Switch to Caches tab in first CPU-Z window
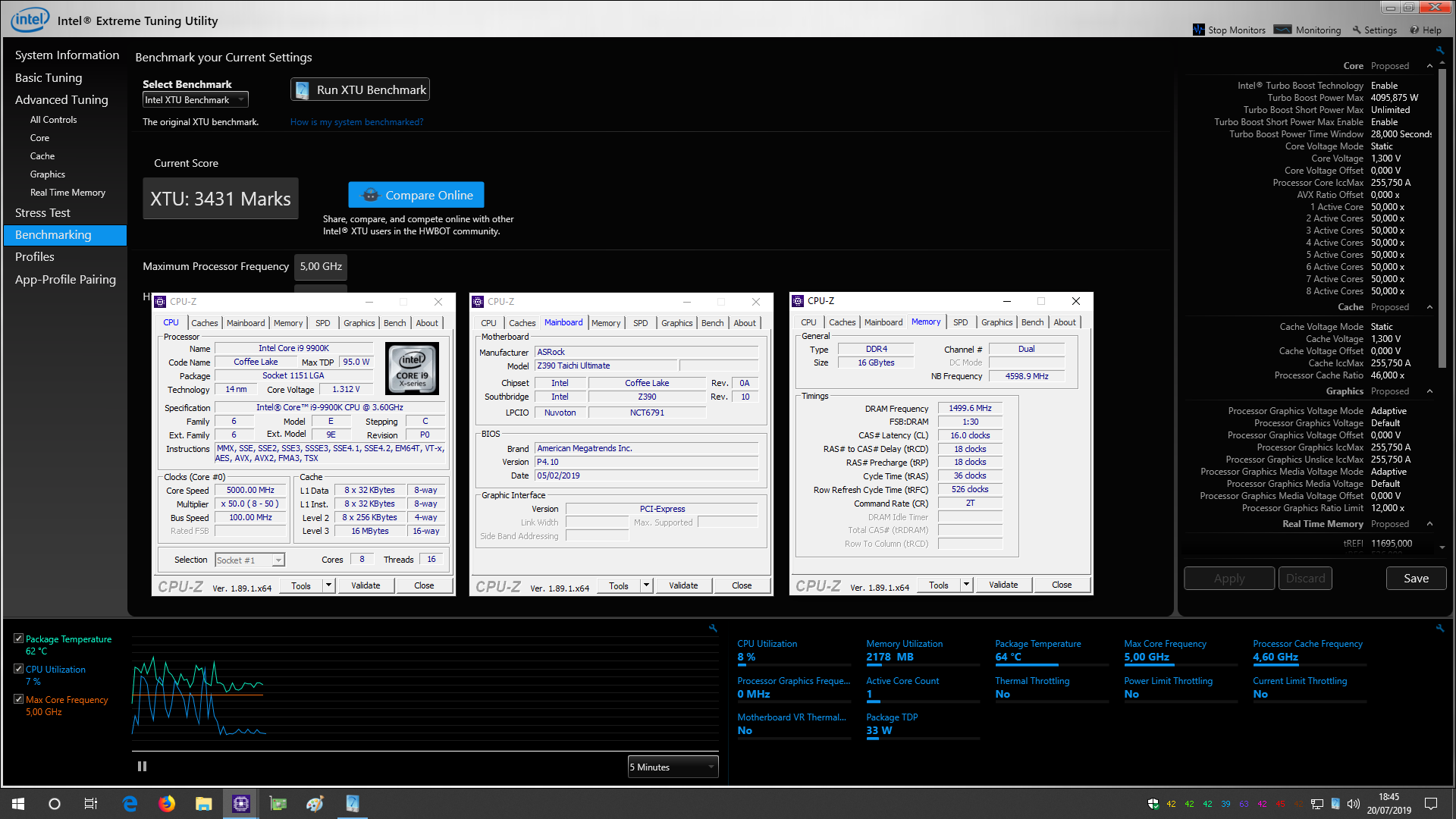Viewport: 1456px width, 819px height. pos(204,323)
